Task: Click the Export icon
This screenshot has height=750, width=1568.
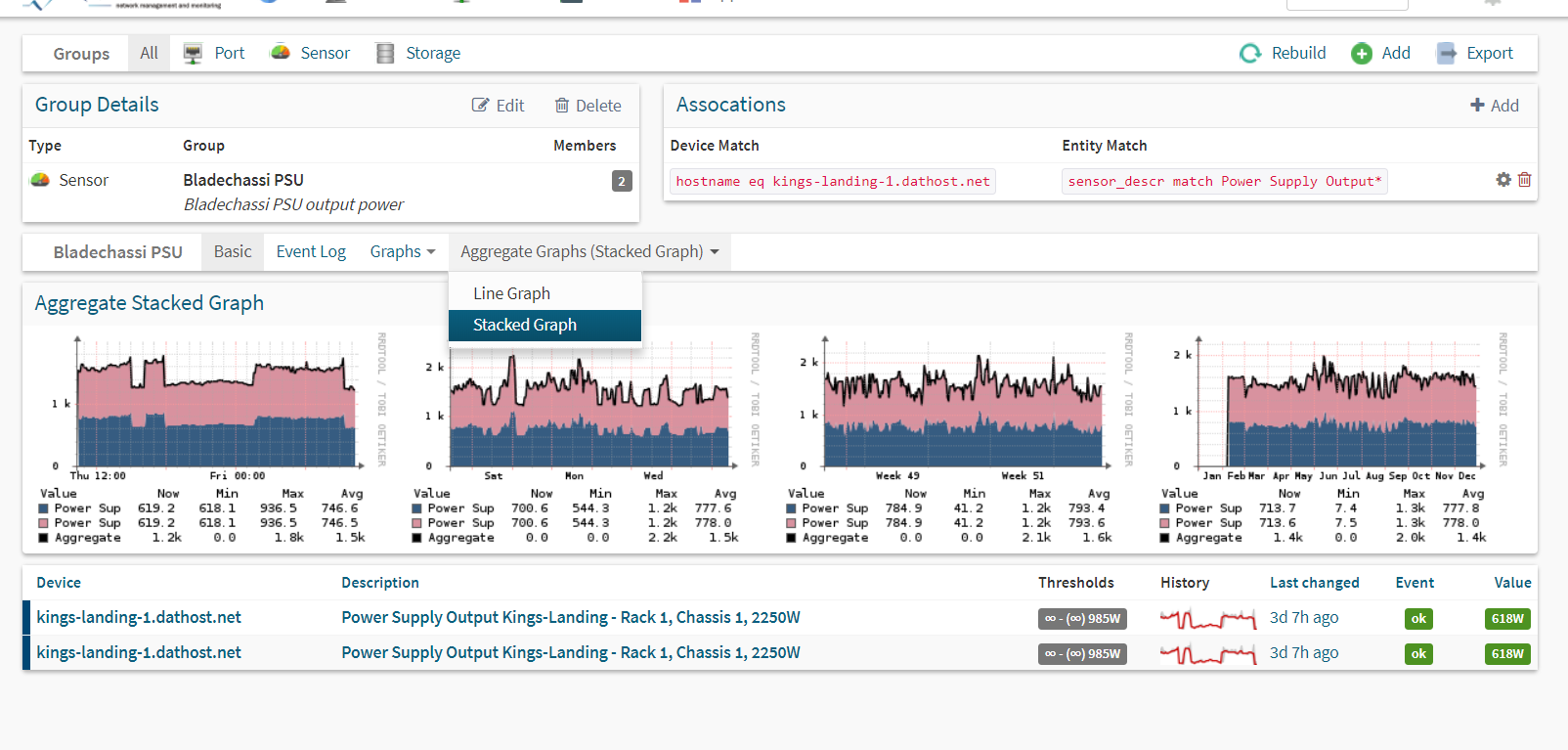Action: (x=1446, y=53)
